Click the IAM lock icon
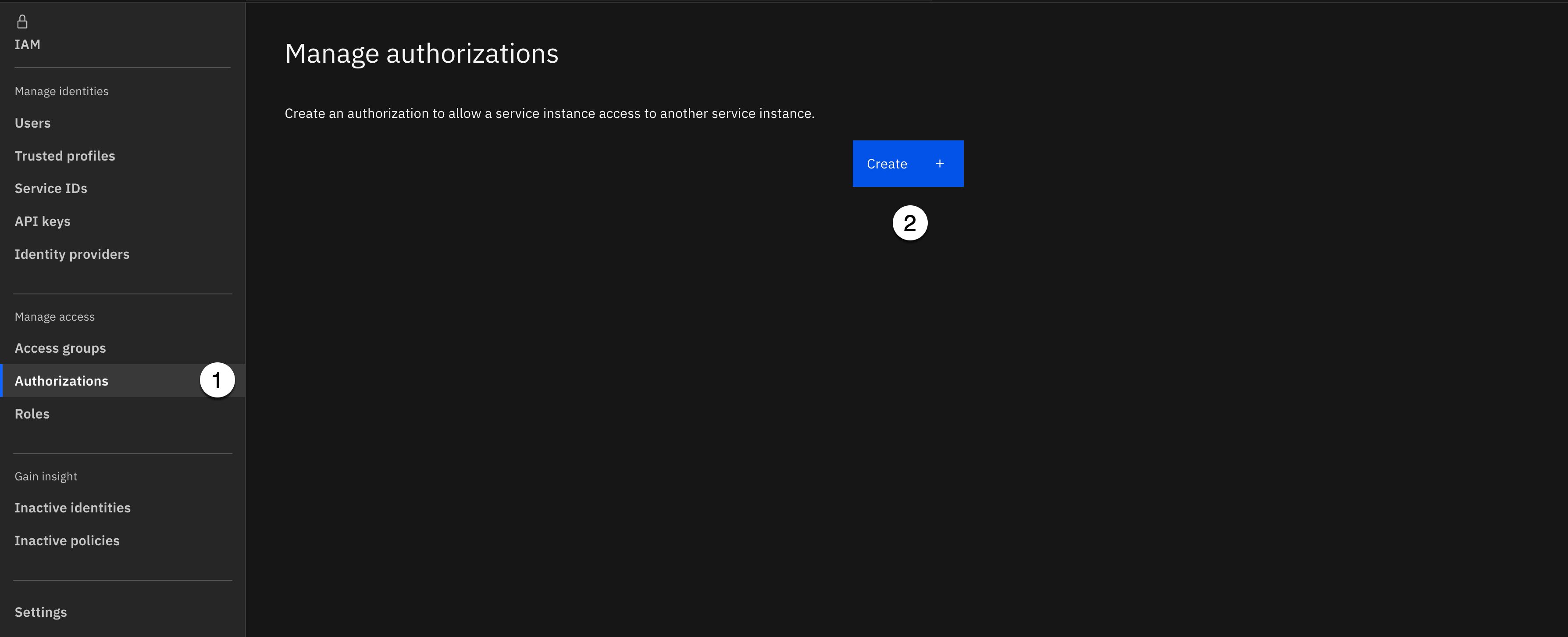The image size is (1568, 637). click(22, 22)
